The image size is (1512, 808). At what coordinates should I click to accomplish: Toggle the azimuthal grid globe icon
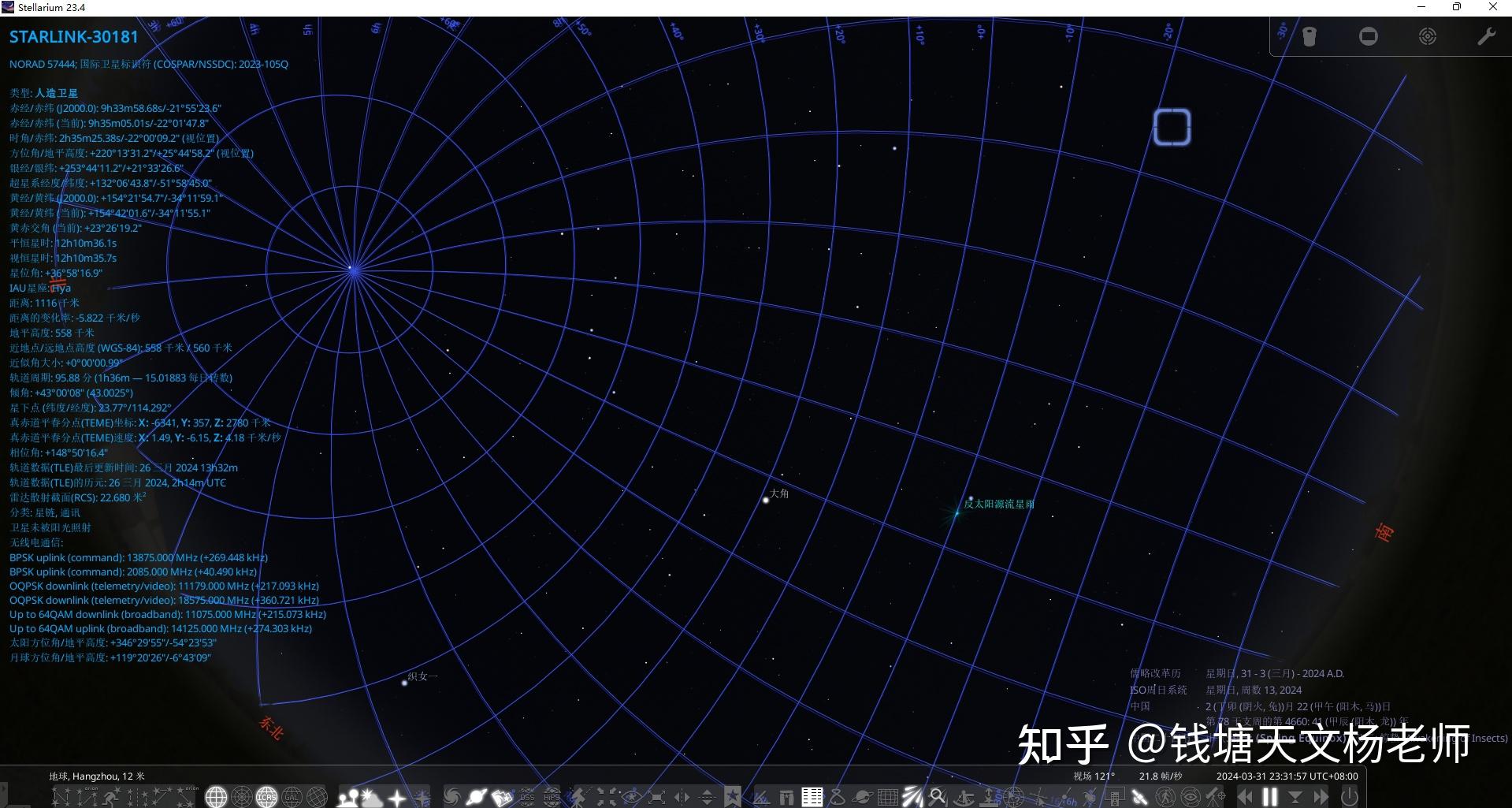tap(240, 796)
